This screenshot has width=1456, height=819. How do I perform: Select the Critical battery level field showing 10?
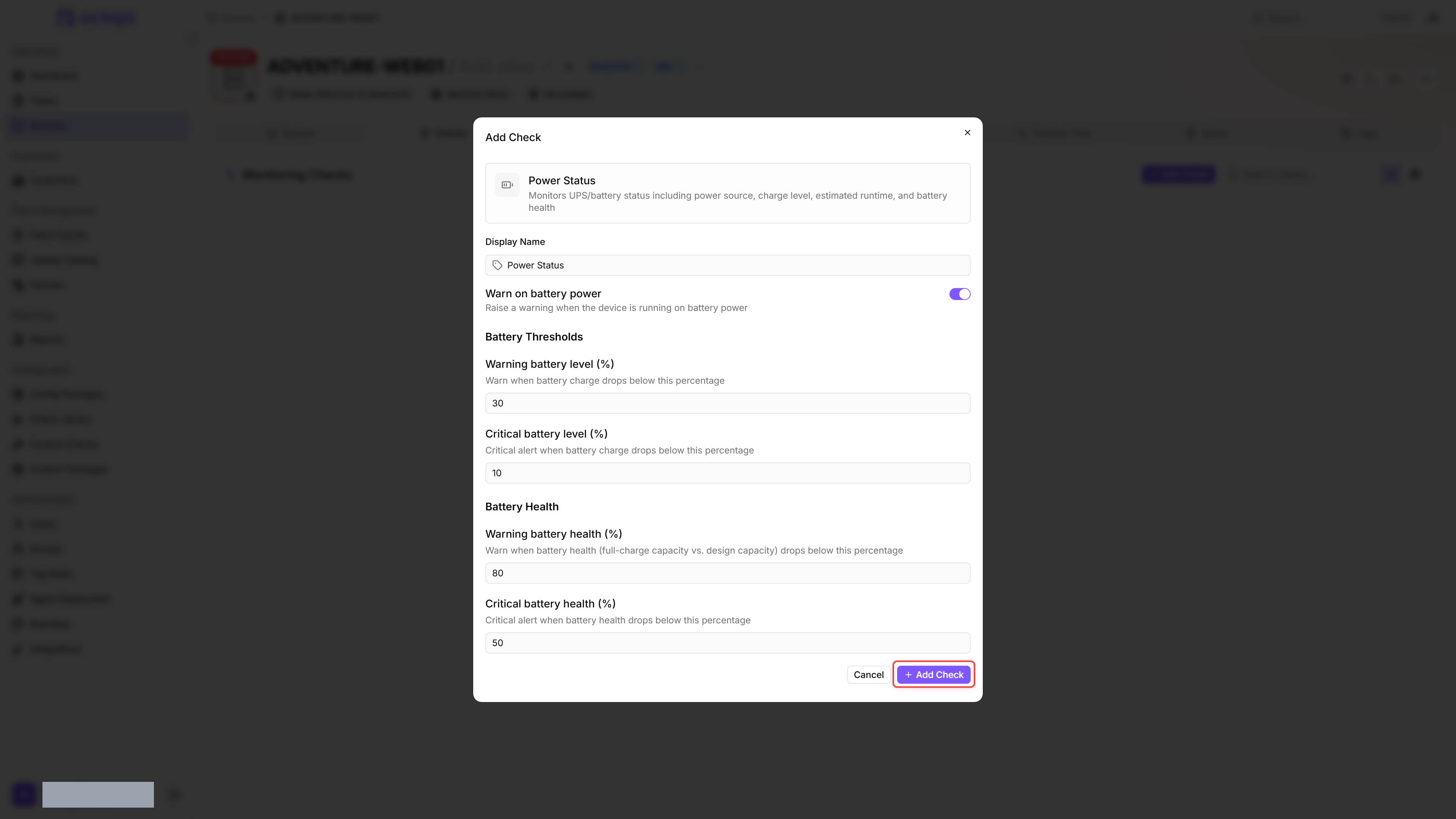[728, 472]
